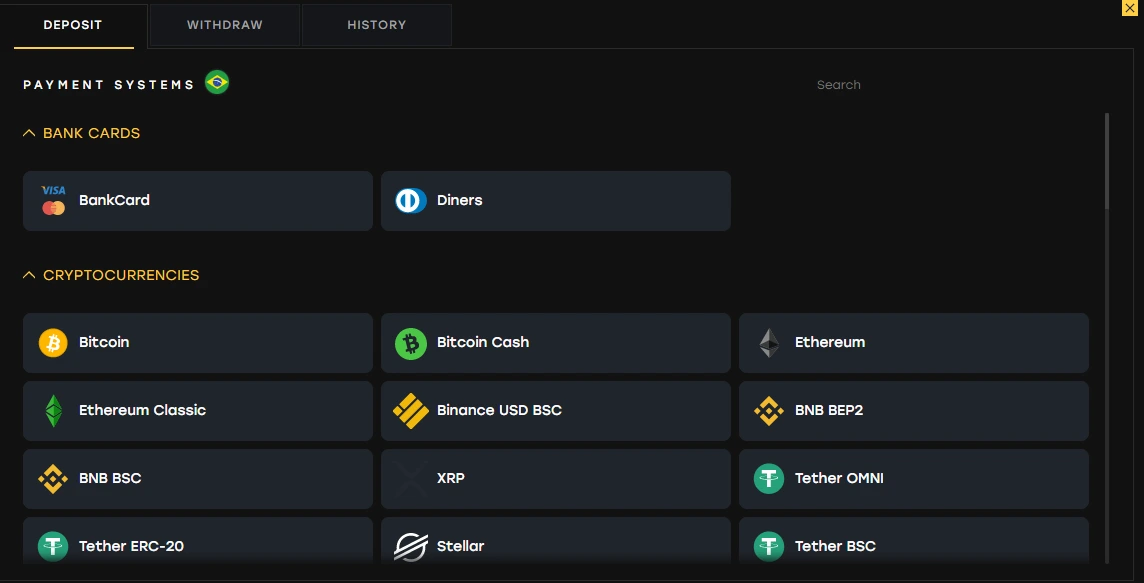Select the Deposit tab

pyautogui.click(x=73, y=25)
